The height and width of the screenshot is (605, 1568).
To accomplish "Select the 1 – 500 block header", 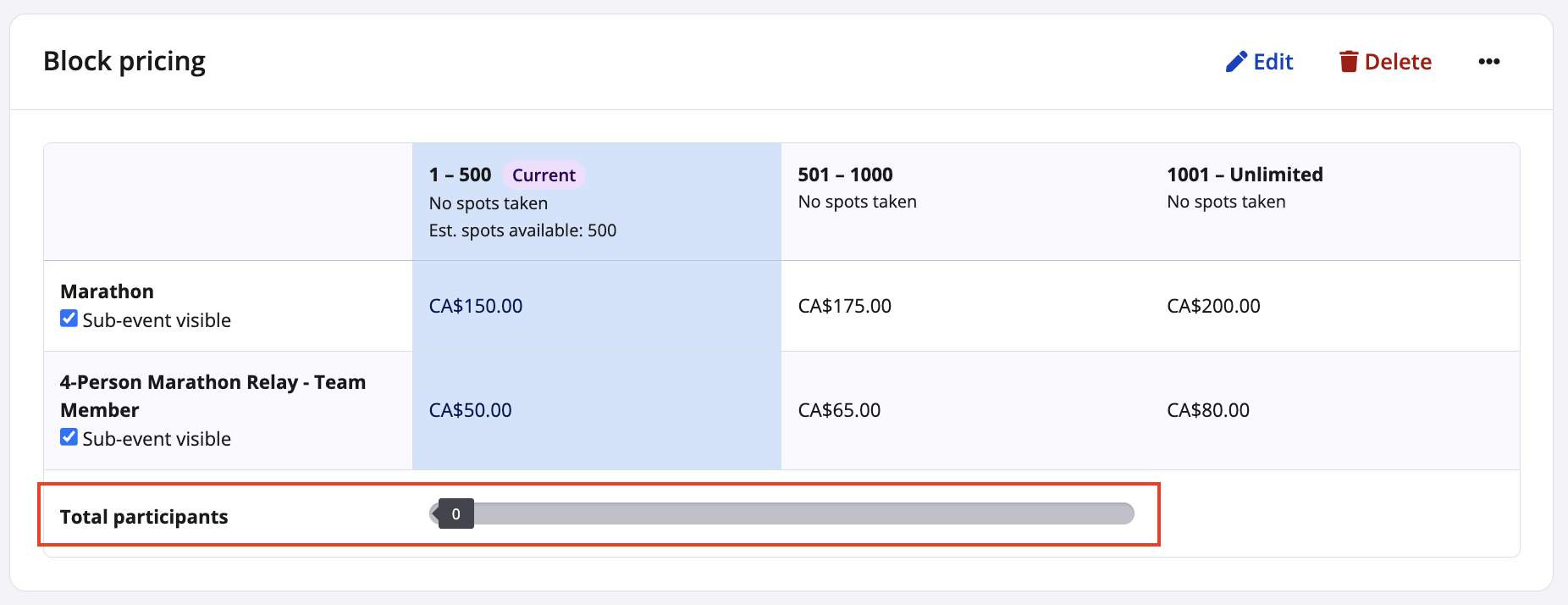I will click(x=460, y=175).
